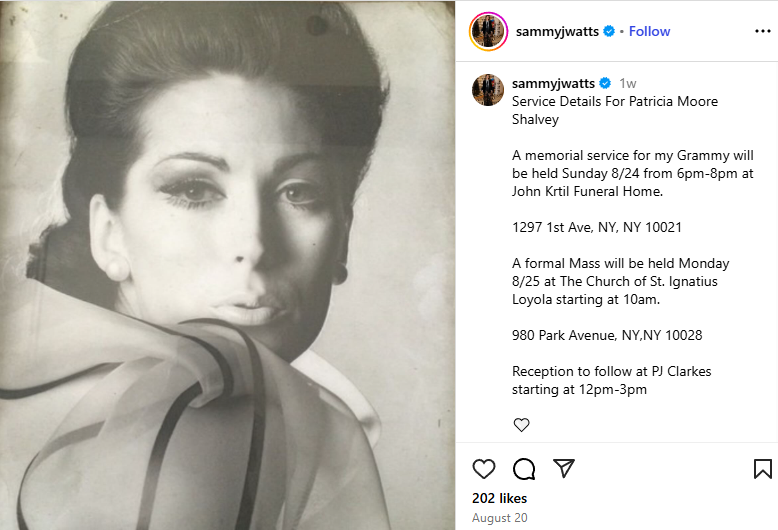Click the 980 Park Avenue address text

(x=607, y=335)
